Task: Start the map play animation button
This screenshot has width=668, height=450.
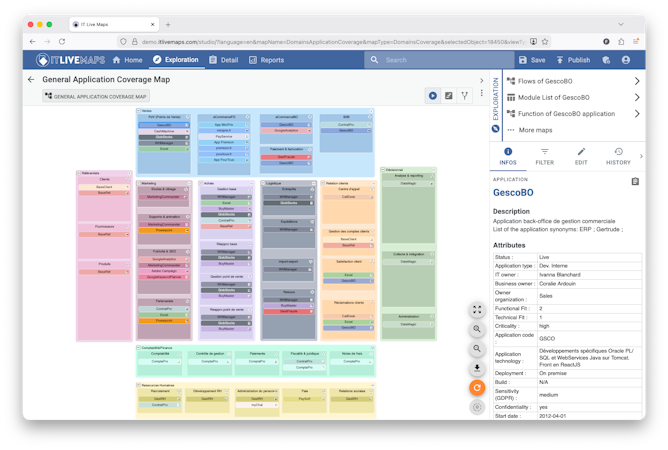Action: pyautogui.click(x=433, y=96)
